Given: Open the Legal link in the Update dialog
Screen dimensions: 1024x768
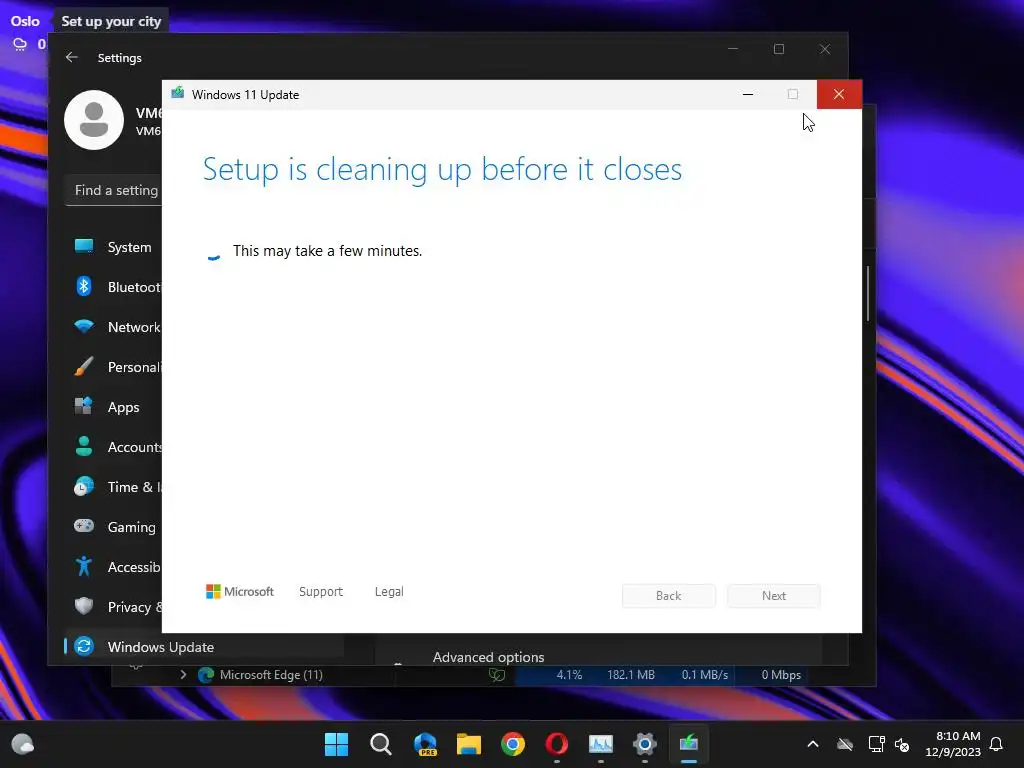Looking at the screenshot, I should [x=389, y=592].
